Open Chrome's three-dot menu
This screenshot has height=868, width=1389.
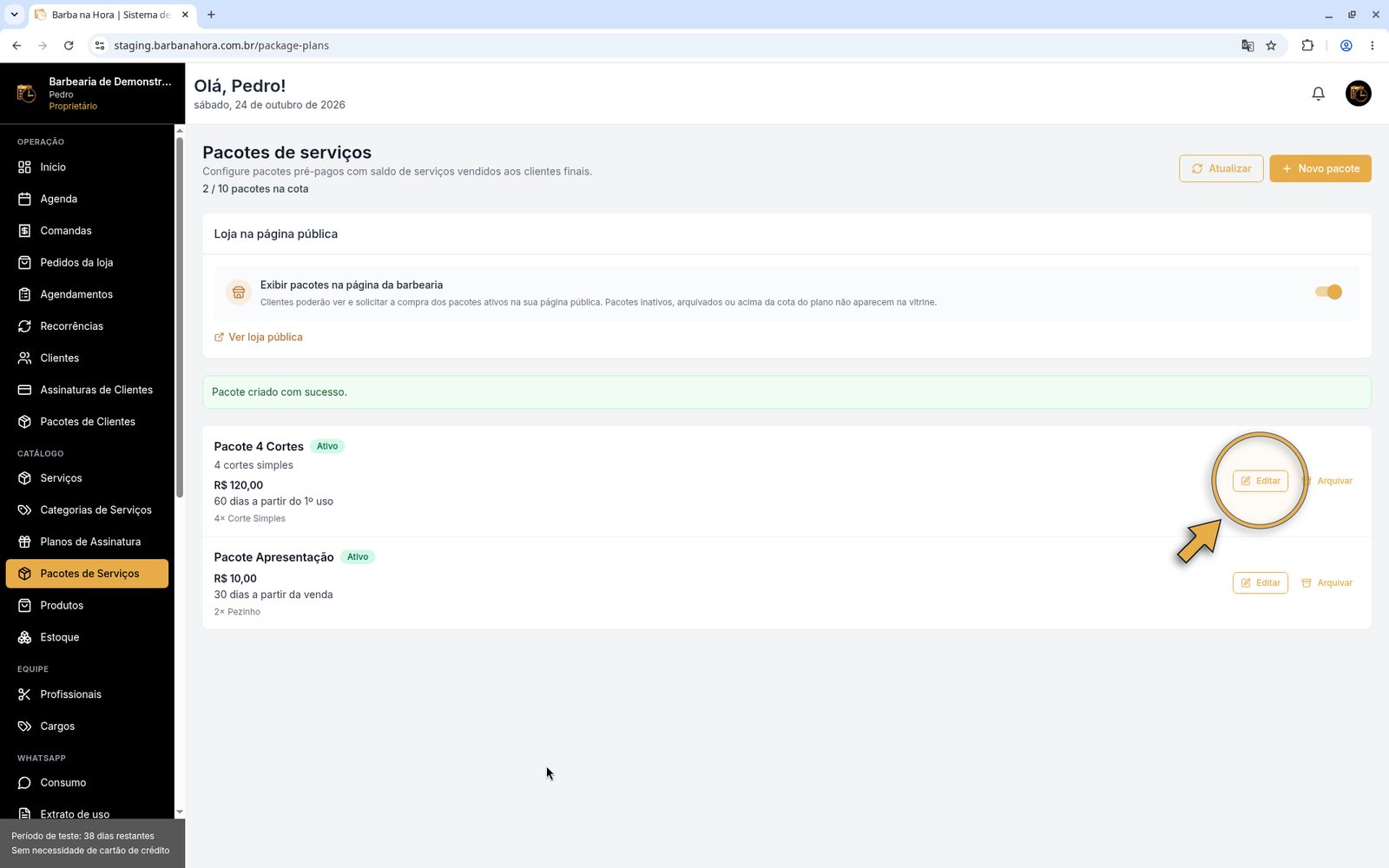click(1372, 45)
